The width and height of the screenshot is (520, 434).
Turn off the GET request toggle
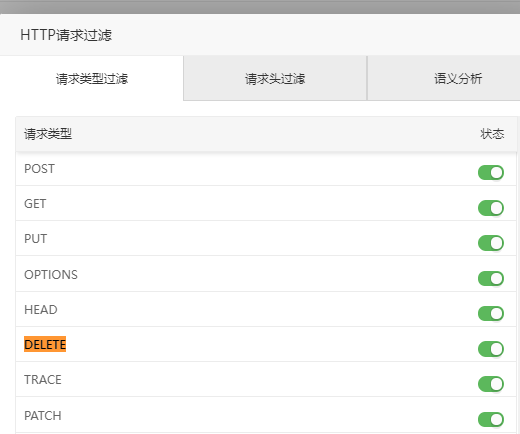[x=491, y=208]
